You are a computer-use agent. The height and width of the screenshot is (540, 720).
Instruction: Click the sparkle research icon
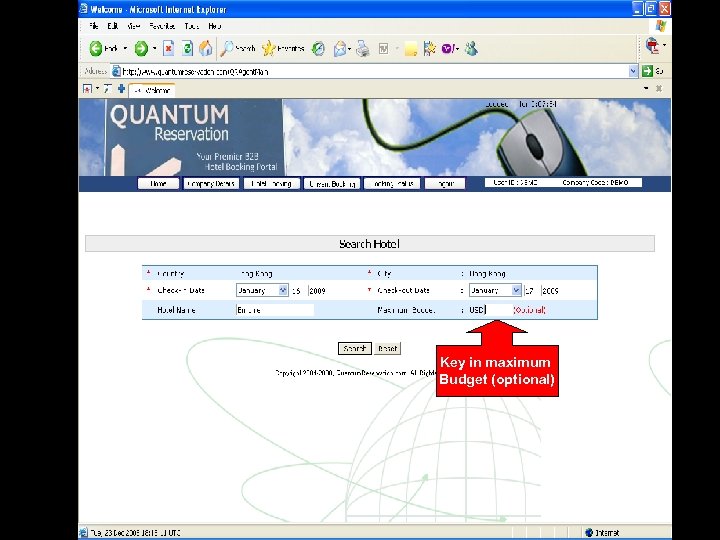click(430, 48)
